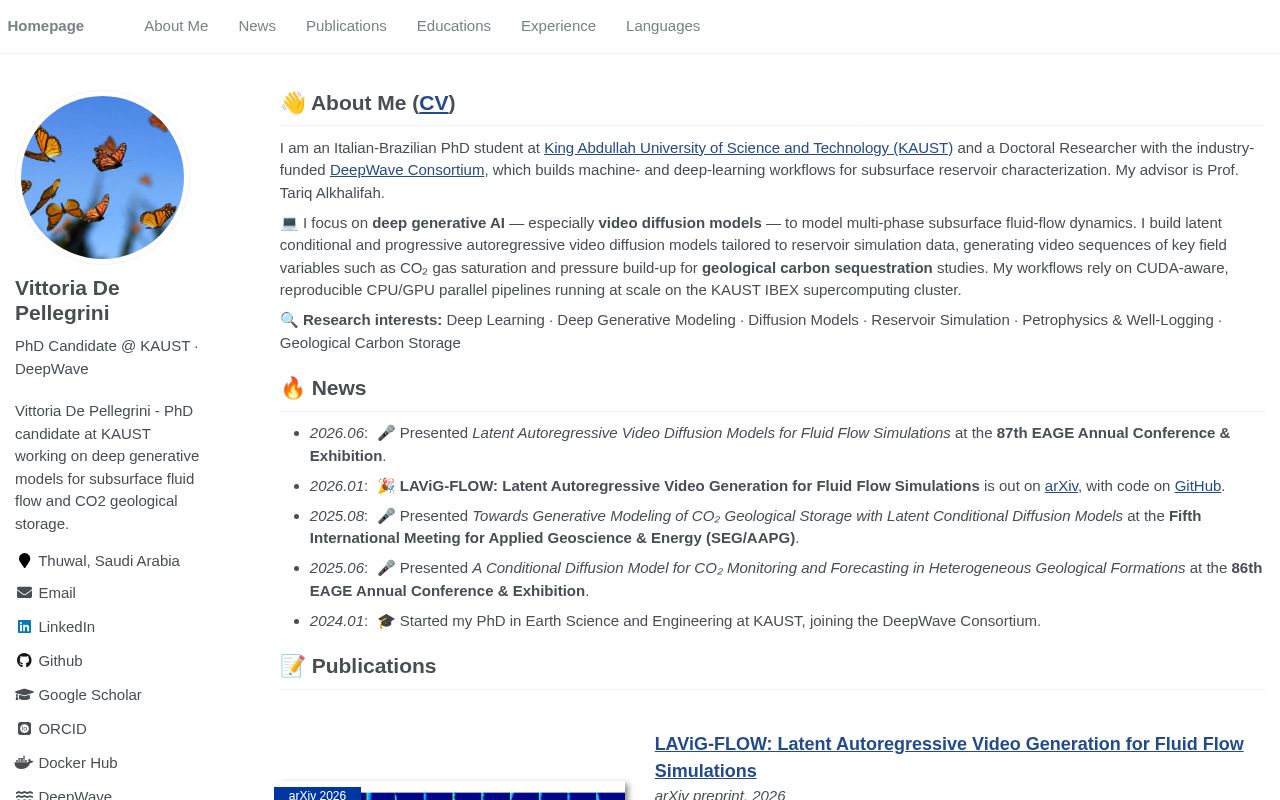This screenshot has width=1280, height=800.
Task: Click the '2024.01' news date
Action: [x=337, y=621]
